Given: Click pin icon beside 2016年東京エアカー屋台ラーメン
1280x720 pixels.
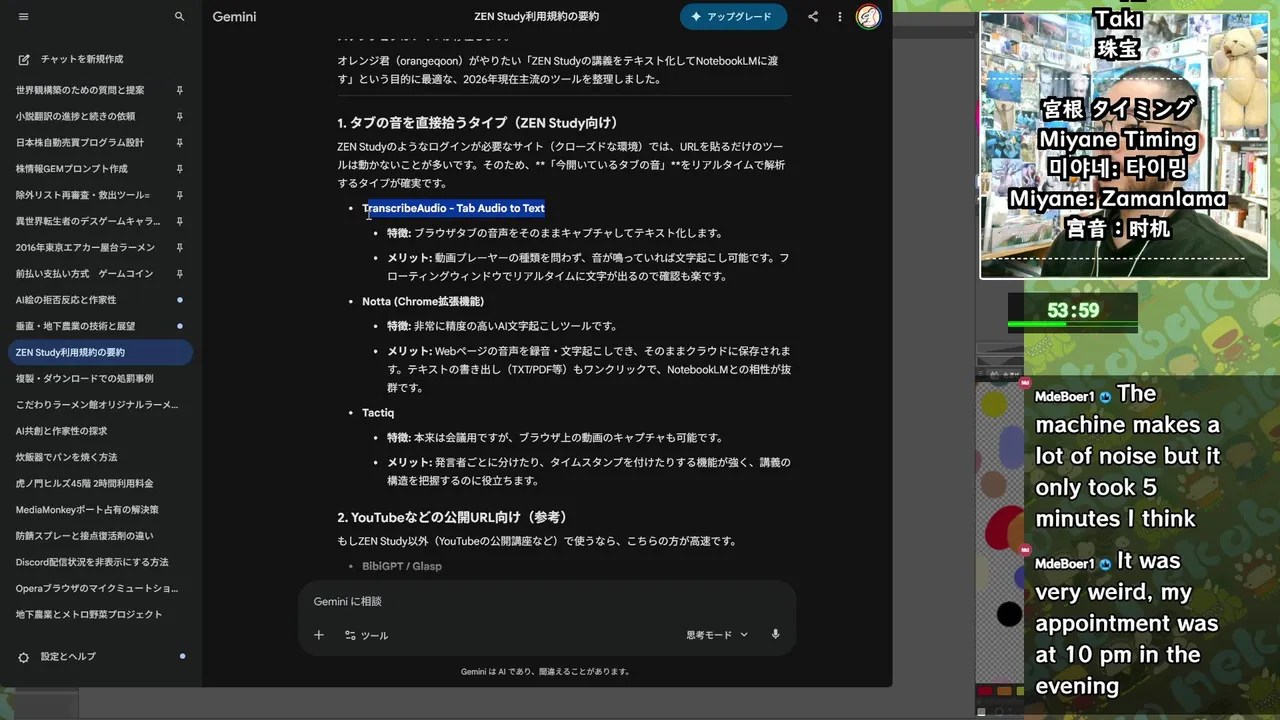Looking at the screenshot, I should click(180, 247).
